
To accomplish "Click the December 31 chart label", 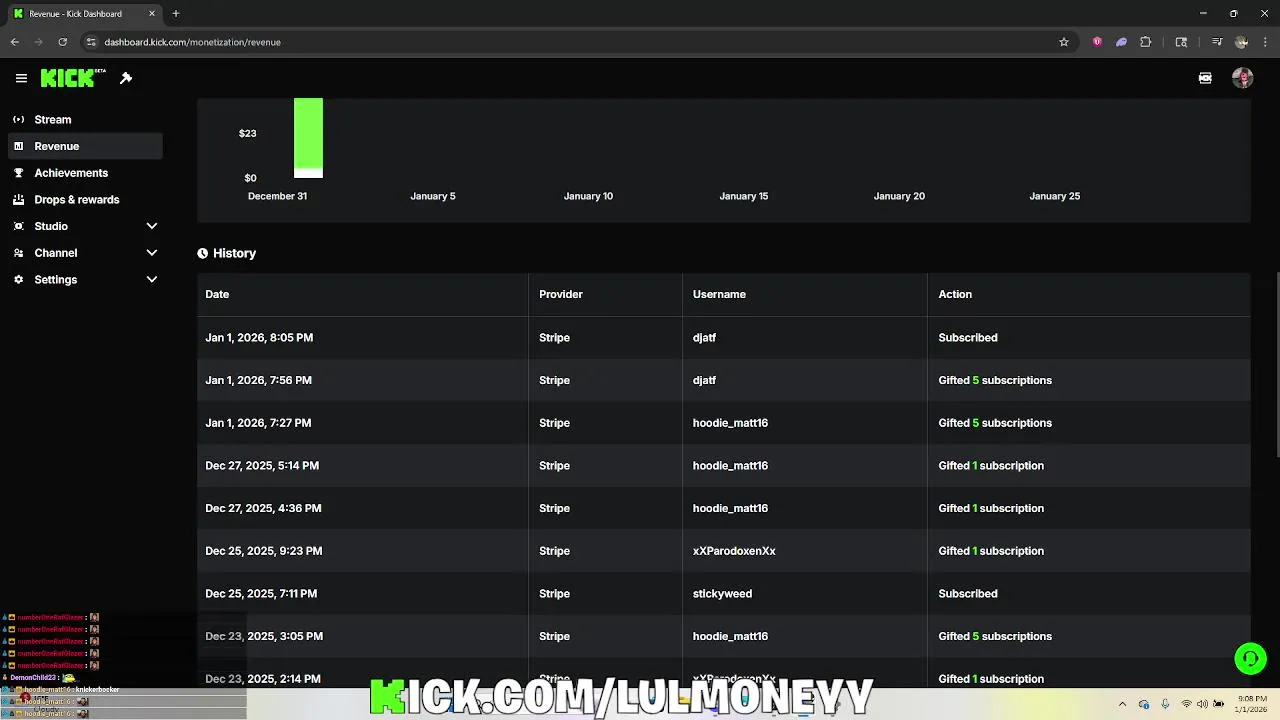I will (277, 196).
